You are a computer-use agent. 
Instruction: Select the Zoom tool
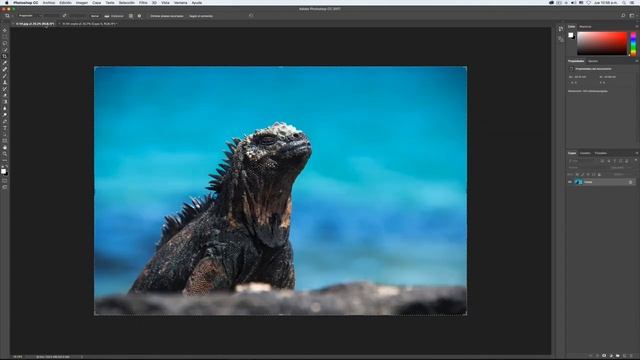pyautogui.click(x=5, y=154)
